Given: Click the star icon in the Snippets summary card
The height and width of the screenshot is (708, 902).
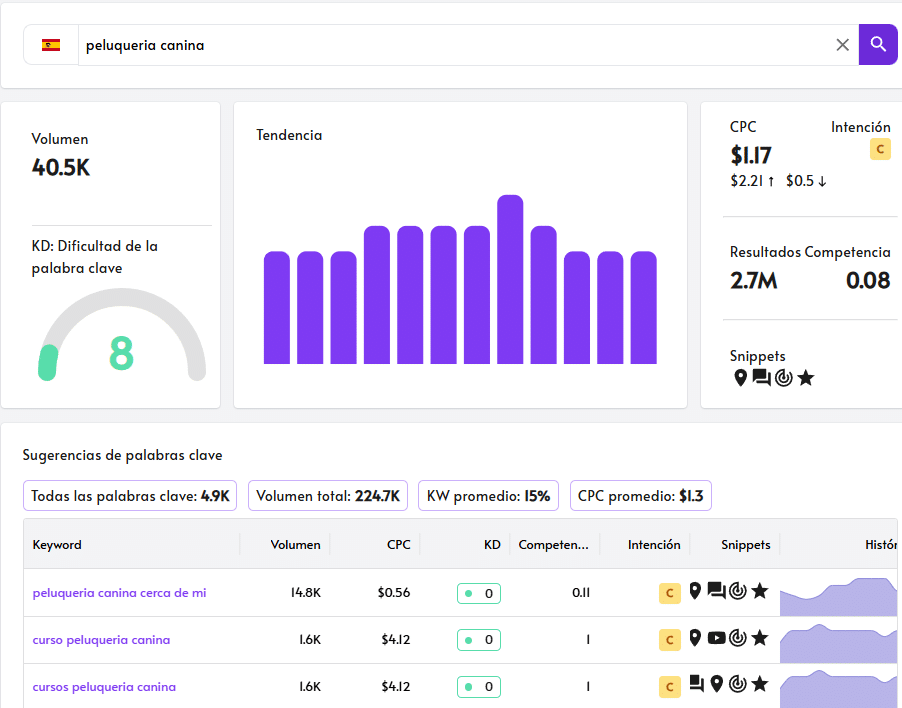Looking at the screenshot, I should pos(806,378).
